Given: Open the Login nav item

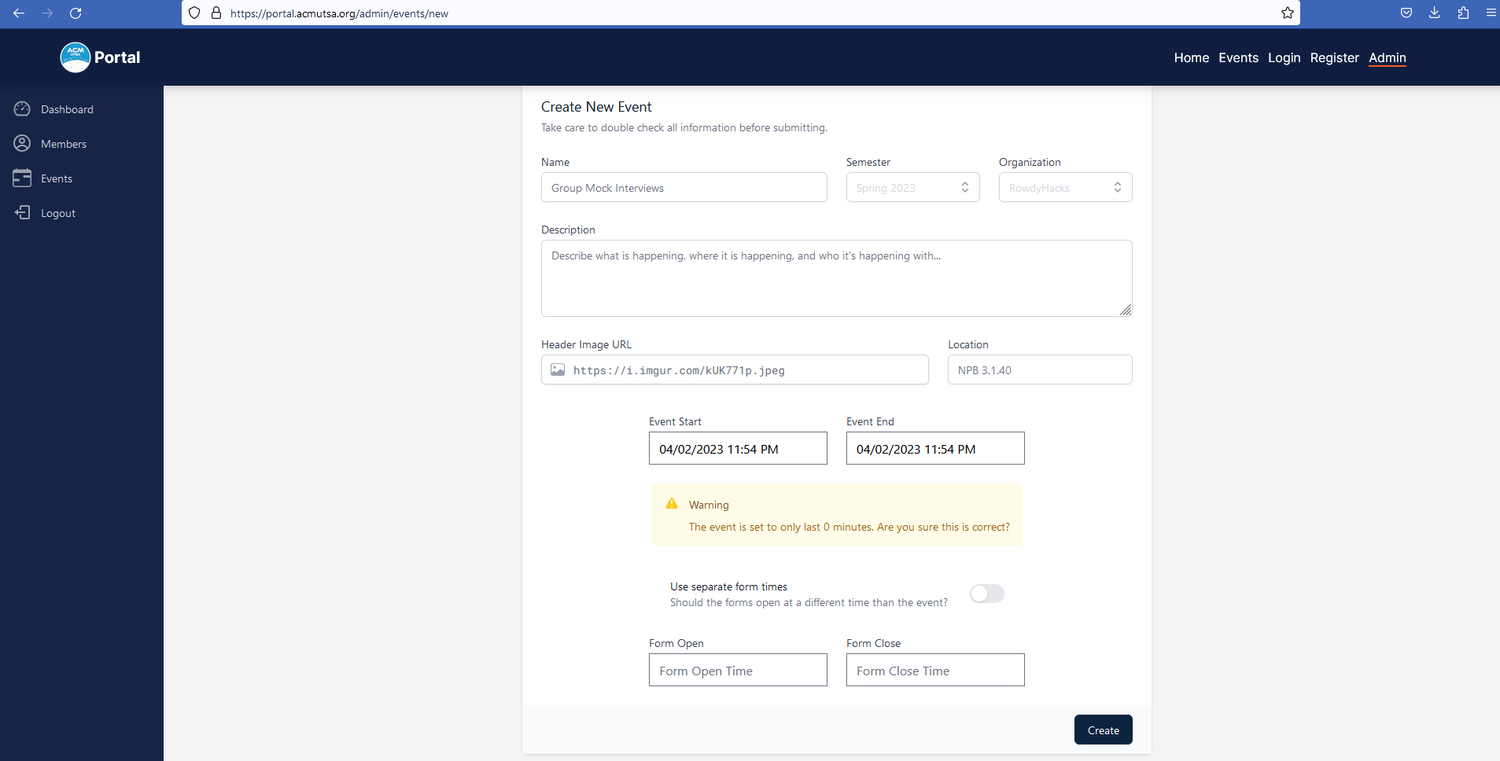Looking at the screenshot, I should pyautogui.click(x=1284, y=58).
